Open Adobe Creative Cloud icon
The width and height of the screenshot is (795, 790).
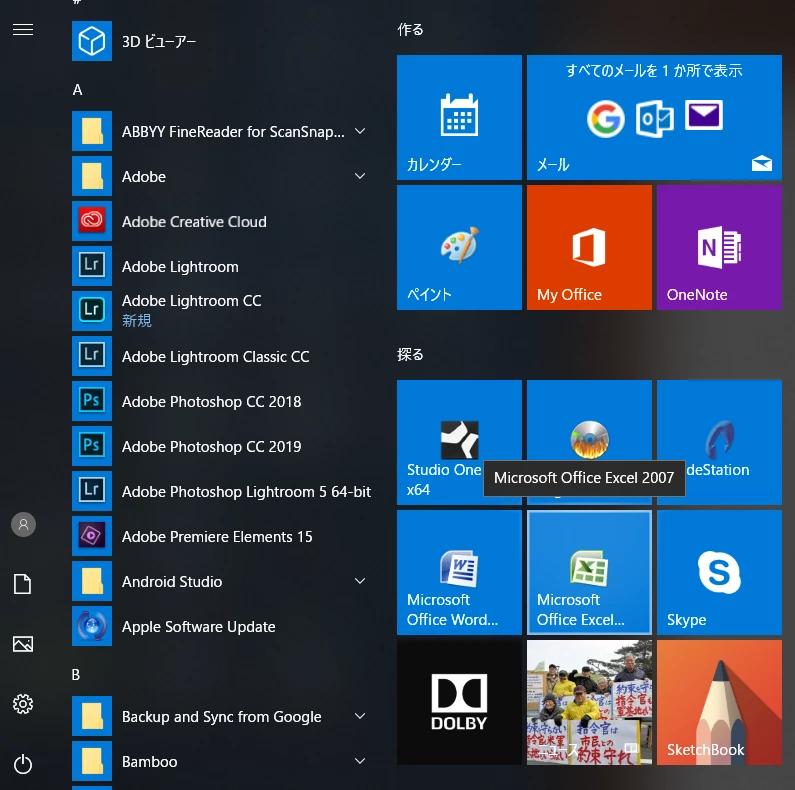click(92, 221)
